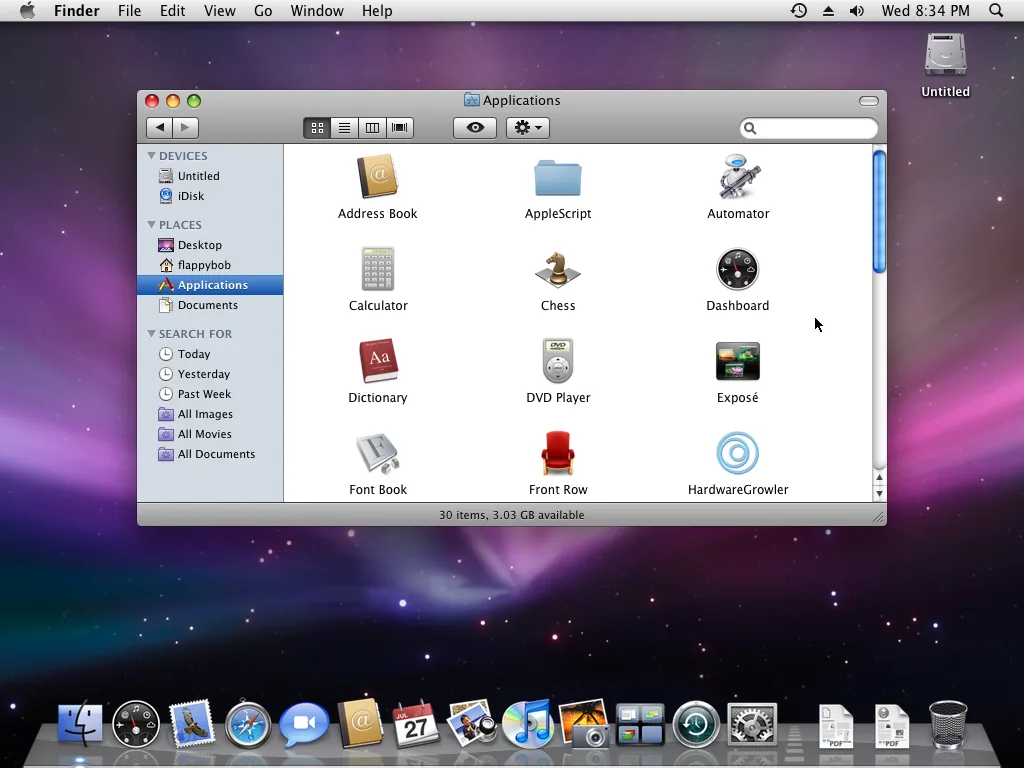Select the Dashboard app in Applications
Screen dimensions: 1024x768
pos(737,269)
